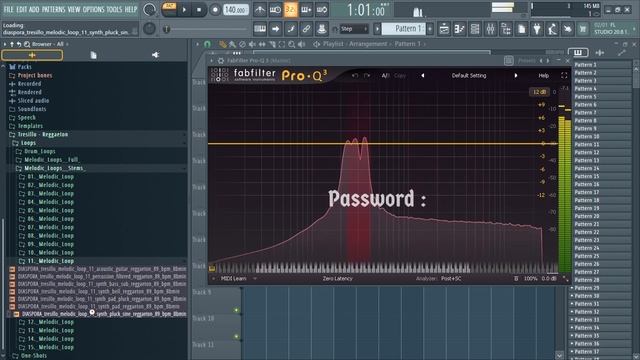Open the Piano roll view icon
The image size is (640, 360).
pos(459,29)
